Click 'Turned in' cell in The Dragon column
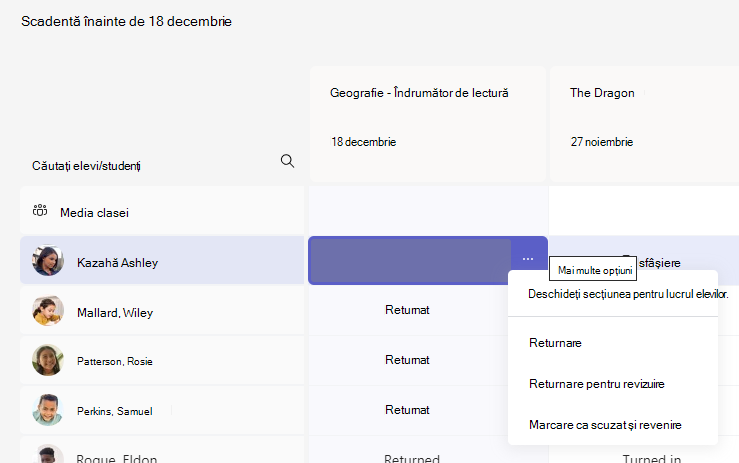This screenshot has height=463, width=739. tap(651, 458)
